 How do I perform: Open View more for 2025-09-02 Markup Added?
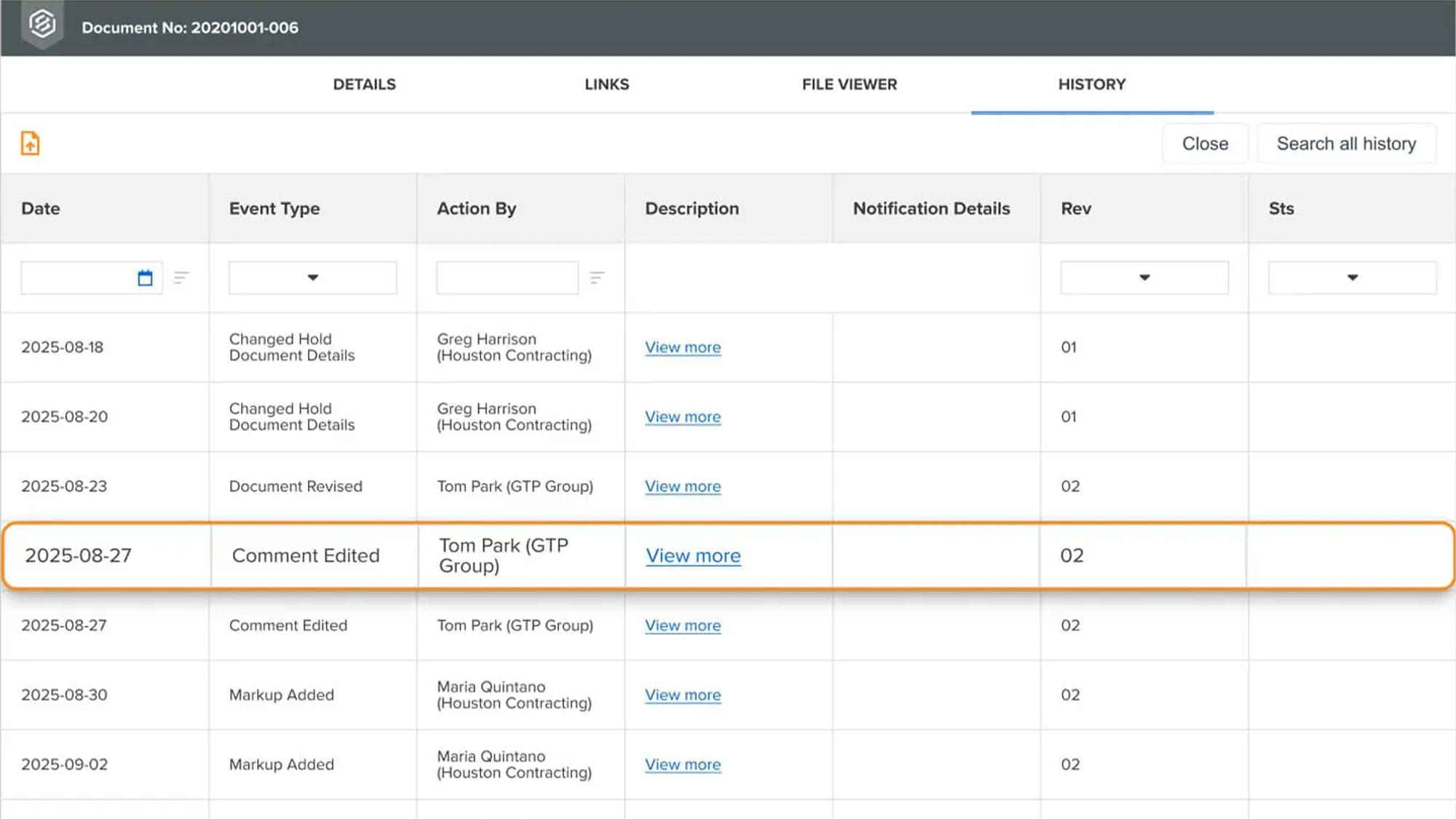click(x=683, y=764)
